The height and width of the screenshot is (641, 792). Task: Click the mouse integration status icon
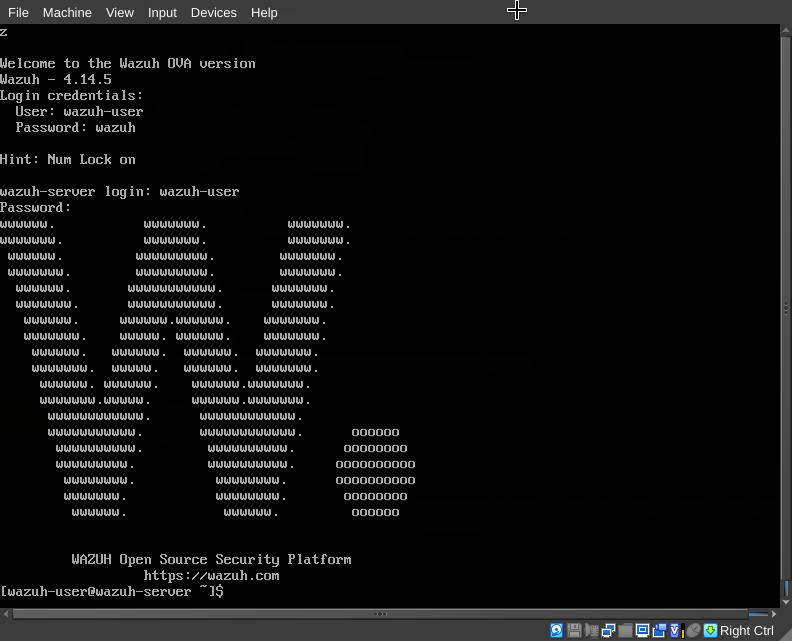click(x=694, y=630)
